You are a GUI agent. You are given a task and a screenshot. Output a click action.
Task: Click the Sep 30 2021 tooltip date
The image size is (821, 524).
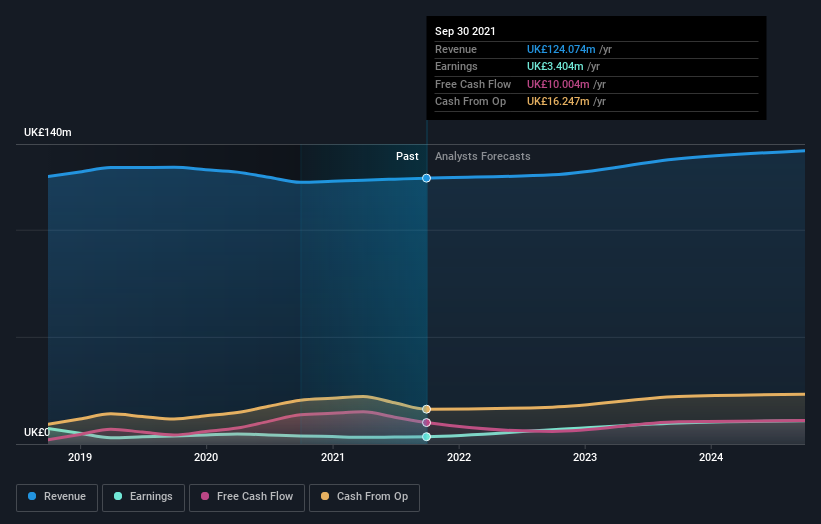[x=465, y=31]
